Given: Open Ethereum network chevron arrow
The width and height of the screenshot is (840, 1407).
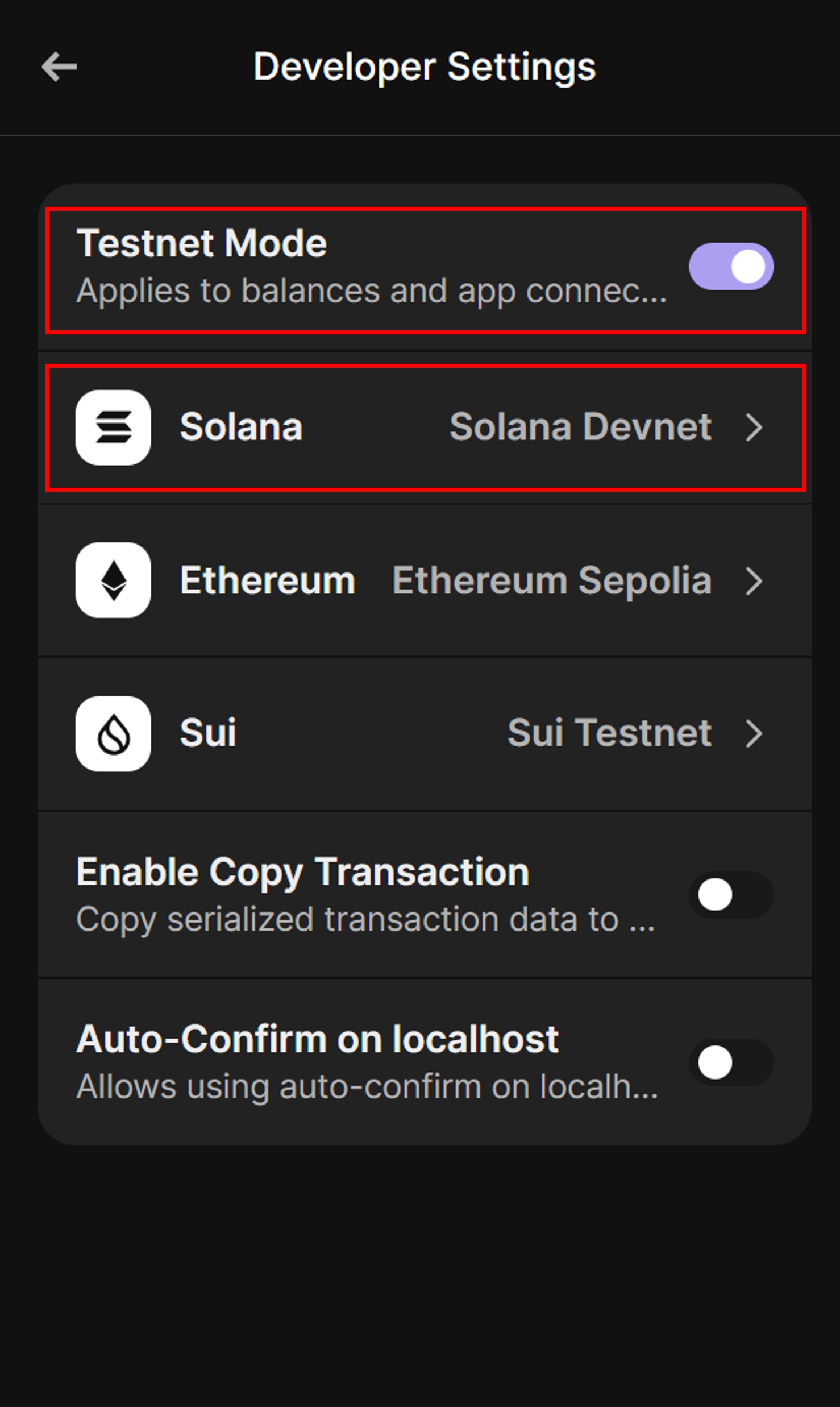Looking at the screenshot, I should pos(754,581).
